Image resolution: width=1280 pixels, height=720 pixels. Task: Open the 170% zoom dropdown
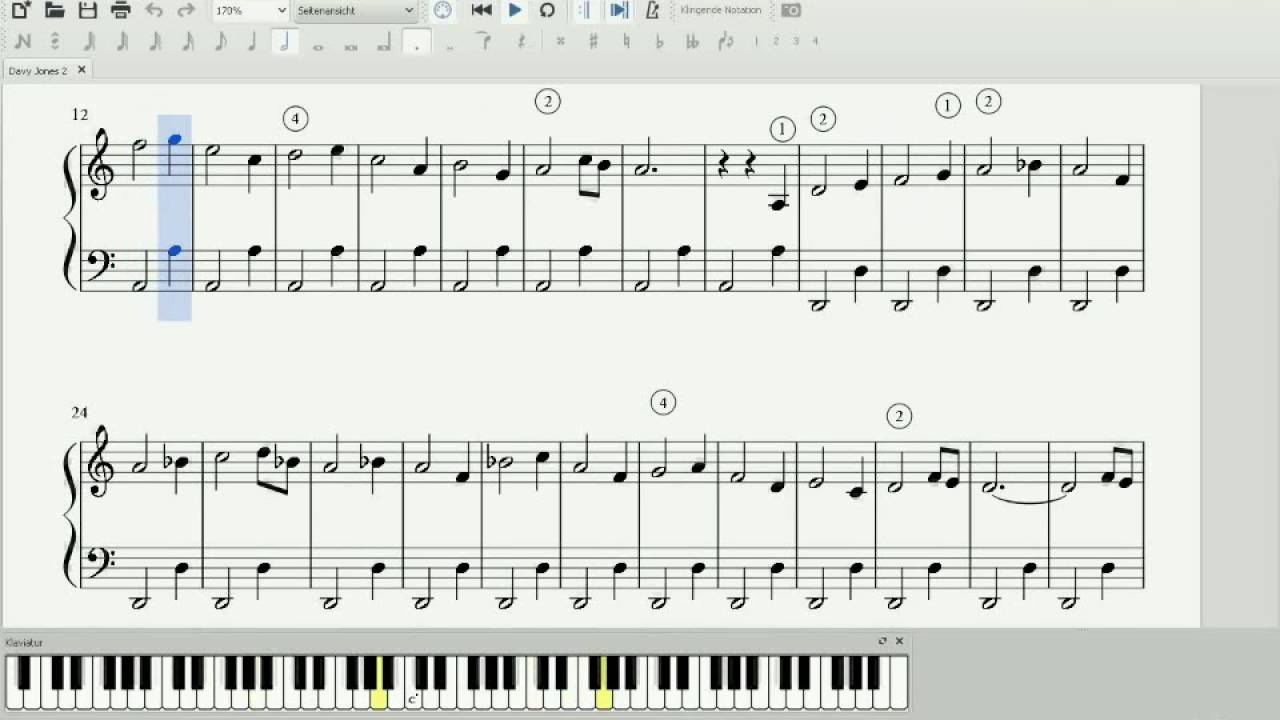251,10
